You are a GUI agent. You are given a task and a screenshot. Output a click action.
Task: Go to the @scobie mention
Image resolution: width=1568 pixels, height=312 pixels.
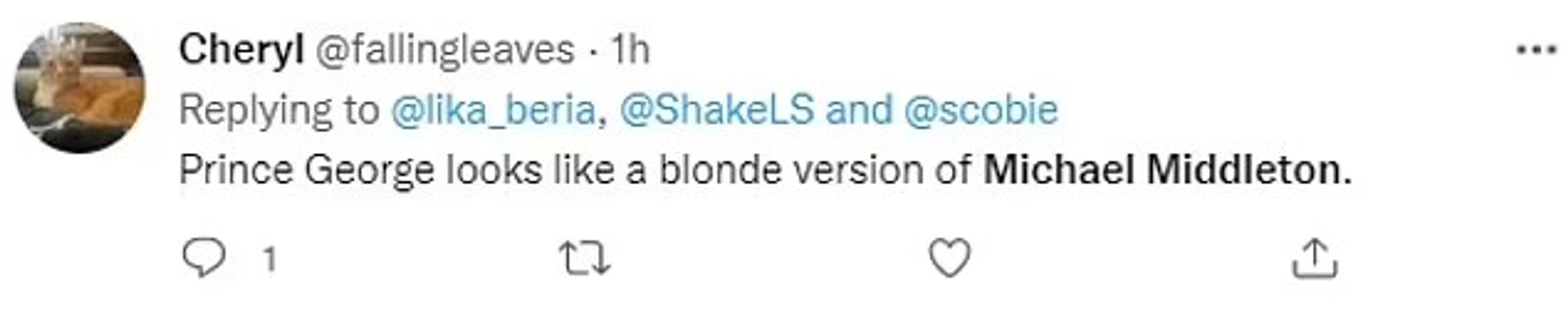click(x=981, y=111)
